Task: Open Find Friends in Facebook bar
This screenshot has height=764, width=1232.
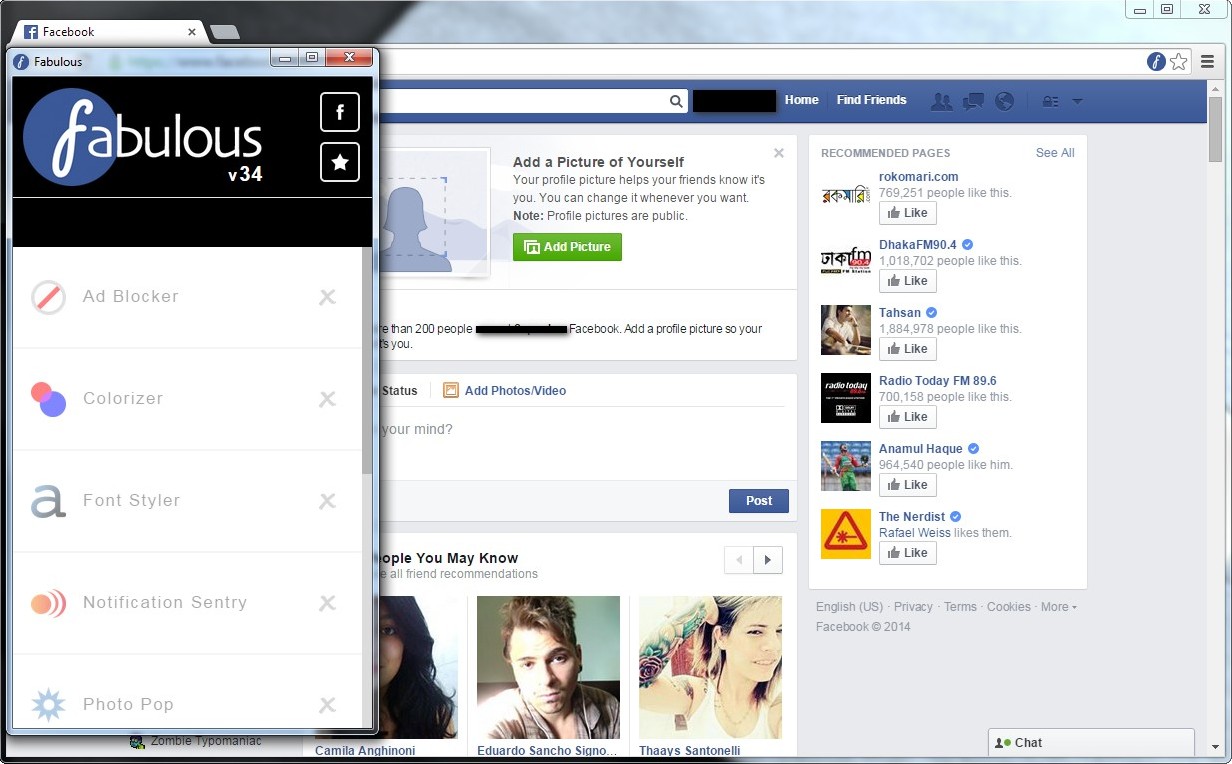Action: click(x=871, y=100)
